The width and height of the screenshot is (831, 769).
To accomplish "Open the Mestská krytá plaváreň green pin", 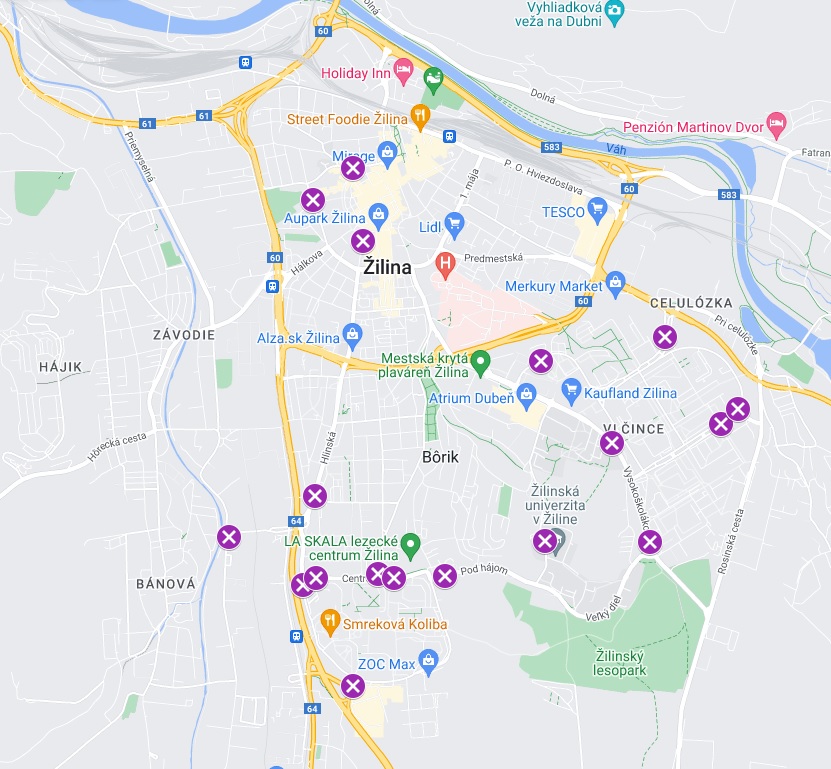I will (x=481, y=363).
